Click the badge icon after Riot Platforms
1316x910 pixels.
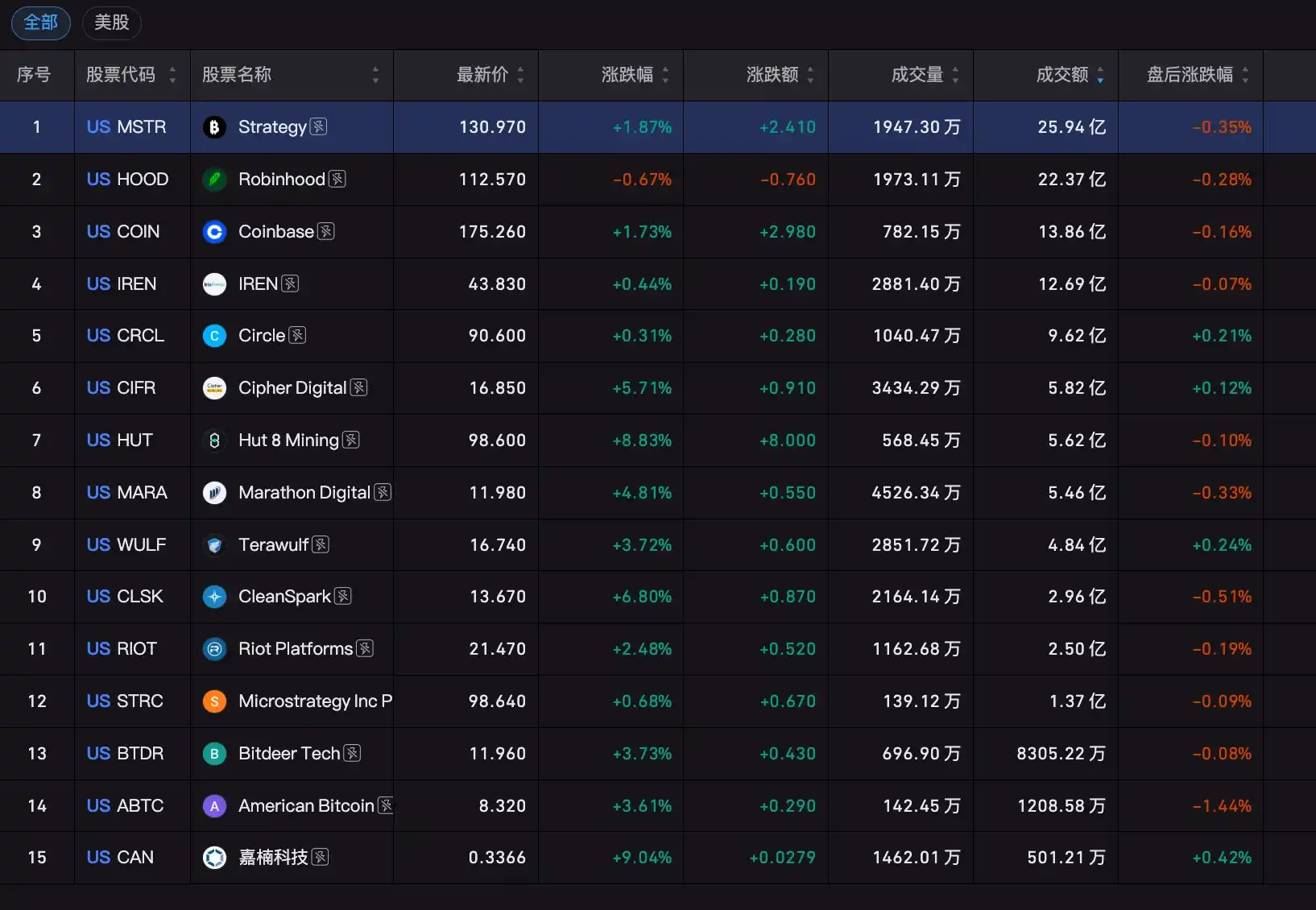point(365,648)
